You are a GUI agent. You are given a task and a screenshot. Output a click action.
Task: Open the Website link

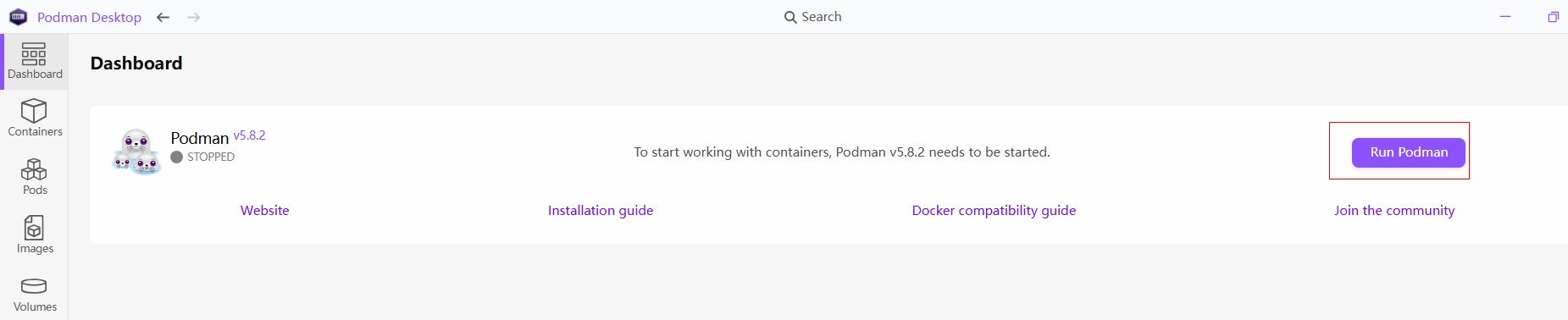click(265, 210)
